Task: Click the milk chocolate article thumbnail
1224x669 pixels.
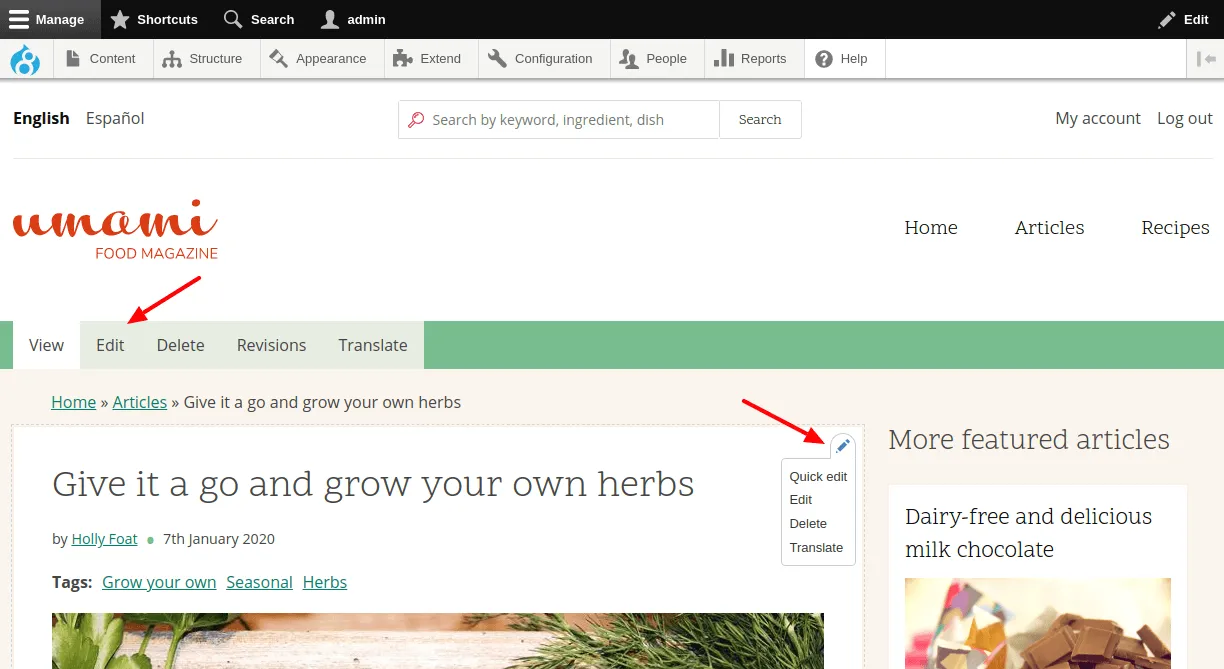Action: (1038, 623)
